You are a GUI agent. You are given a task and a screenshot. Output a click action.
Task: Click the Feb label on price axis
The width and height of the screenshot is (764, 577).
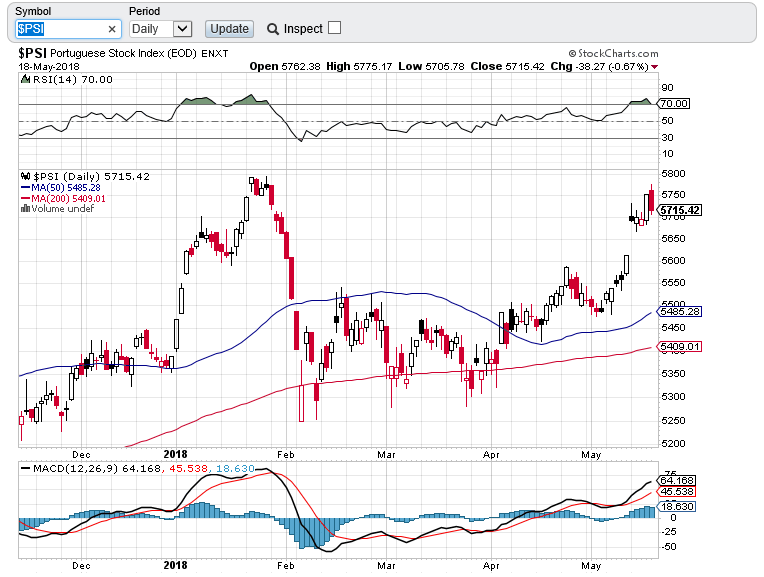[x=286, y=455]
